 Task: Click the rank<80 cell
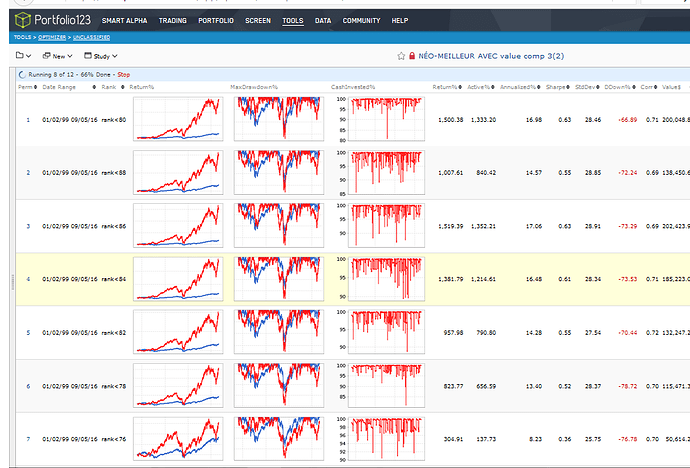pyautogui.click(x=114, y=120)
